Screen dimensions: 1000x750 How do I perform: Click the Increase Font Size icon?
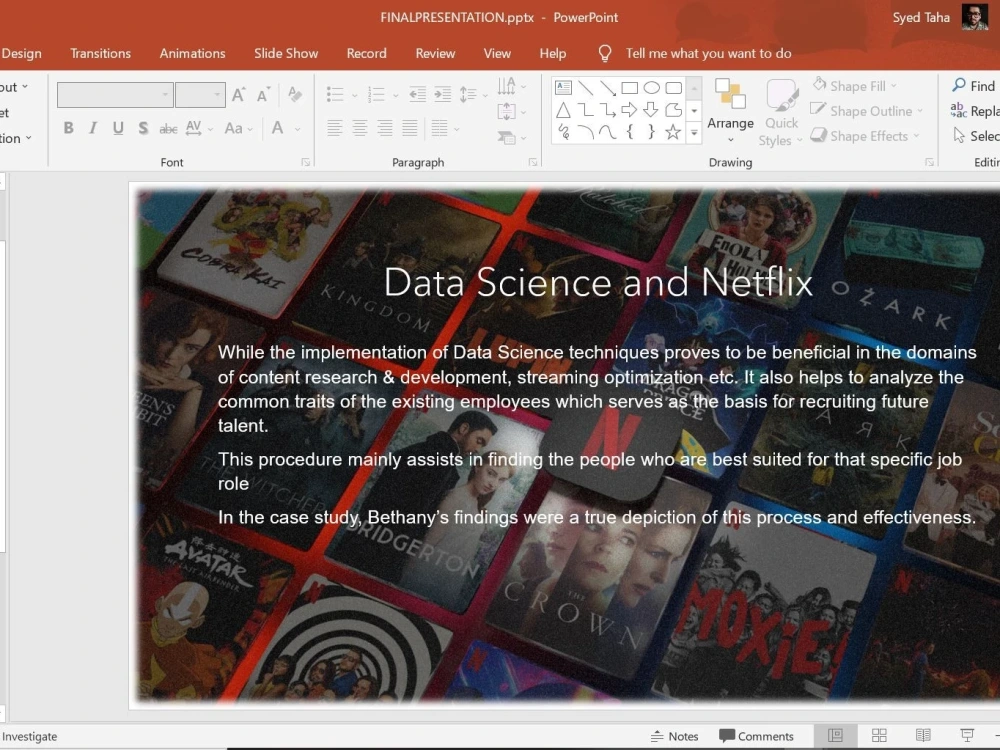click(238, 94)
